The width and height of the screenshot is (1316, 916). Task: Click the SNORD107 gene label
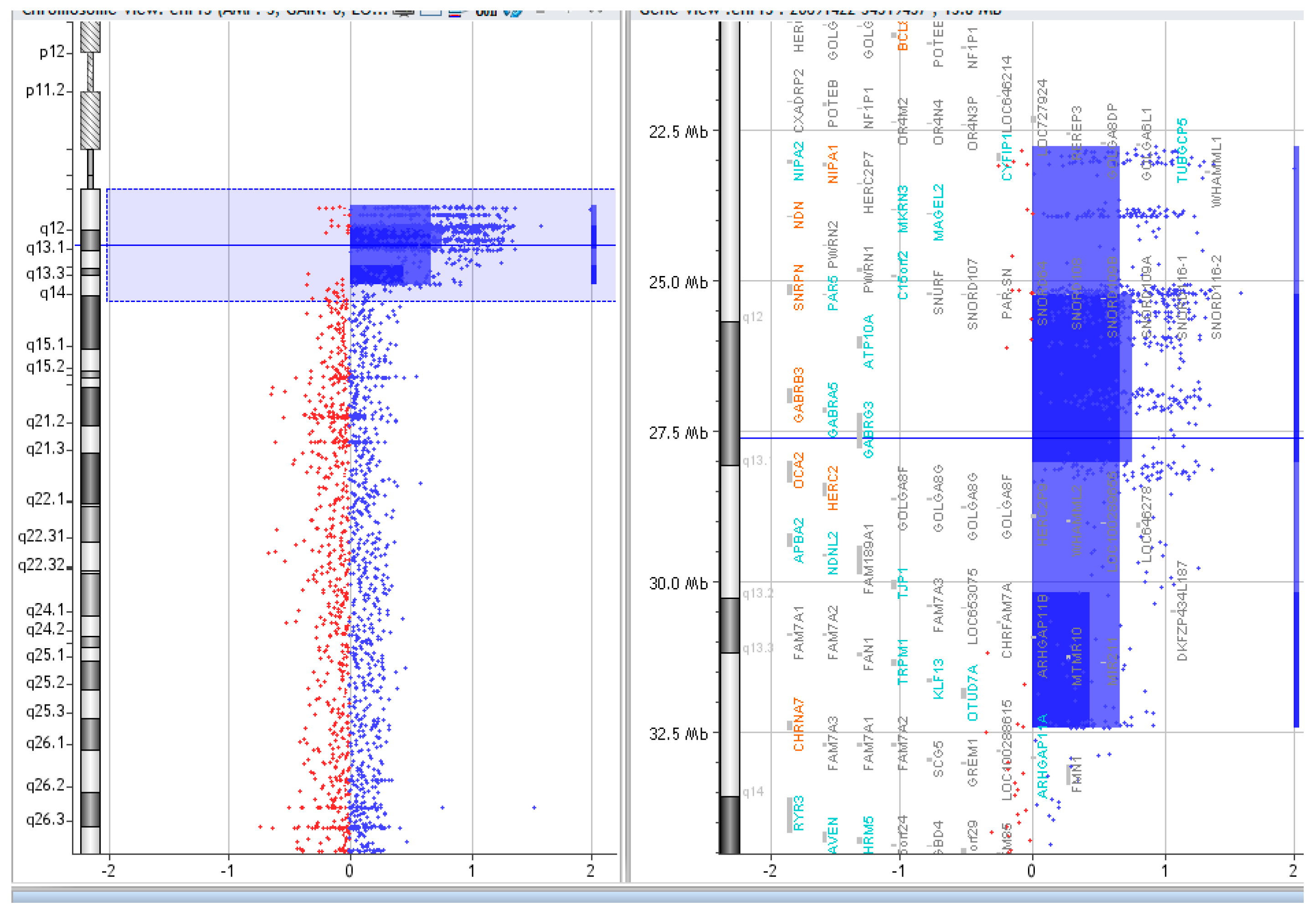(972, 294)
